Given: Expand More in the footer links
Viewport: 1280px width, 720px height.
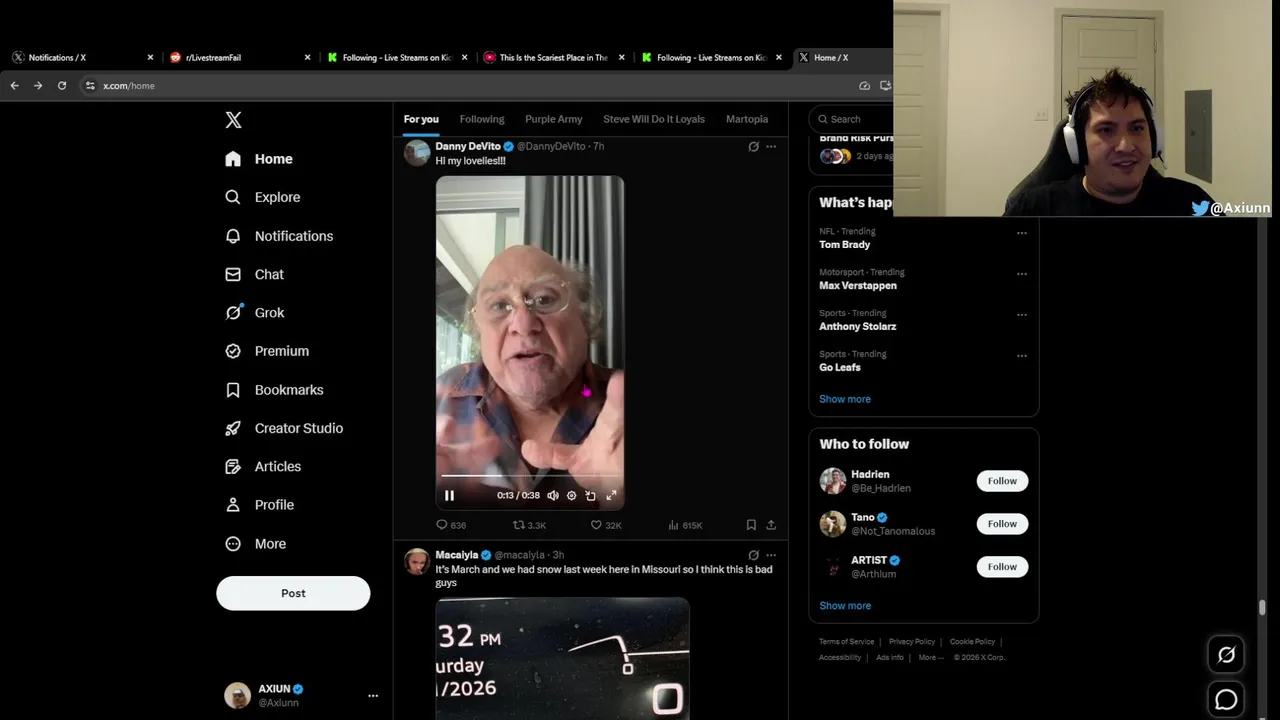Looking at the screenshot, I should (930, 658).
